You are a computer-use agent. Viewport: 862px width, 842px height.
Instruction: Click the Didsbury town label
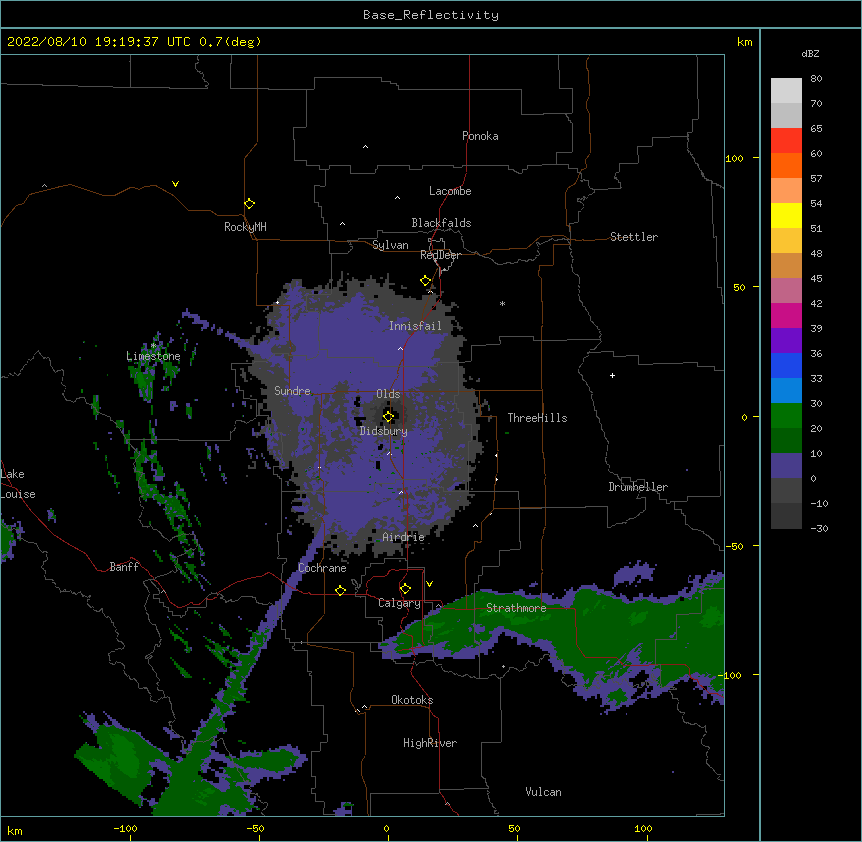[x=384, y=431]
